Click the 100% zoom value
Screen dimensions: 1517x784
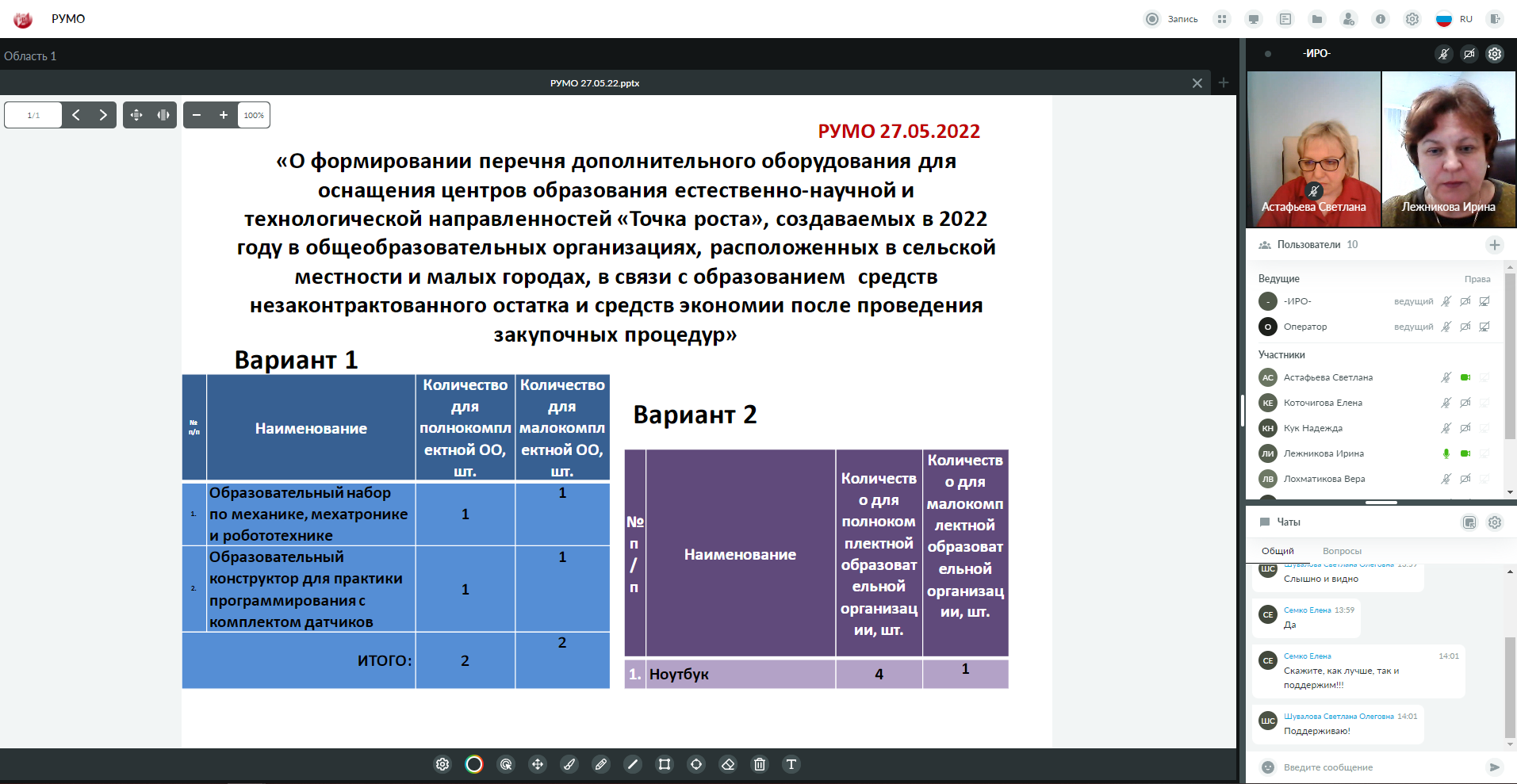pos(254,115)
